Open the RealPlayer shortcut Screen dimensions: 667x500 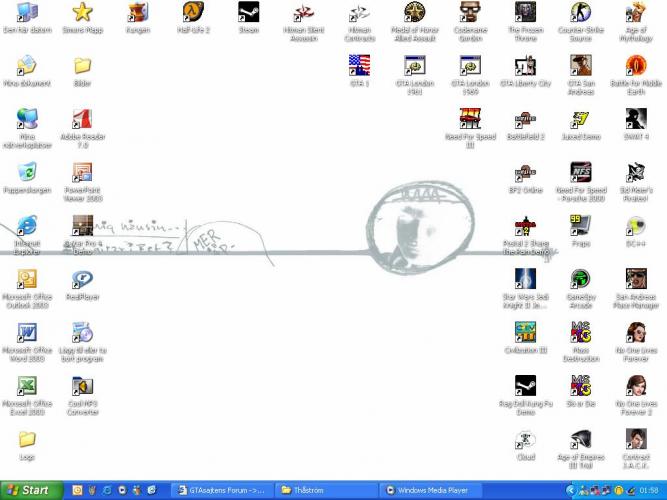click(82, 280)
